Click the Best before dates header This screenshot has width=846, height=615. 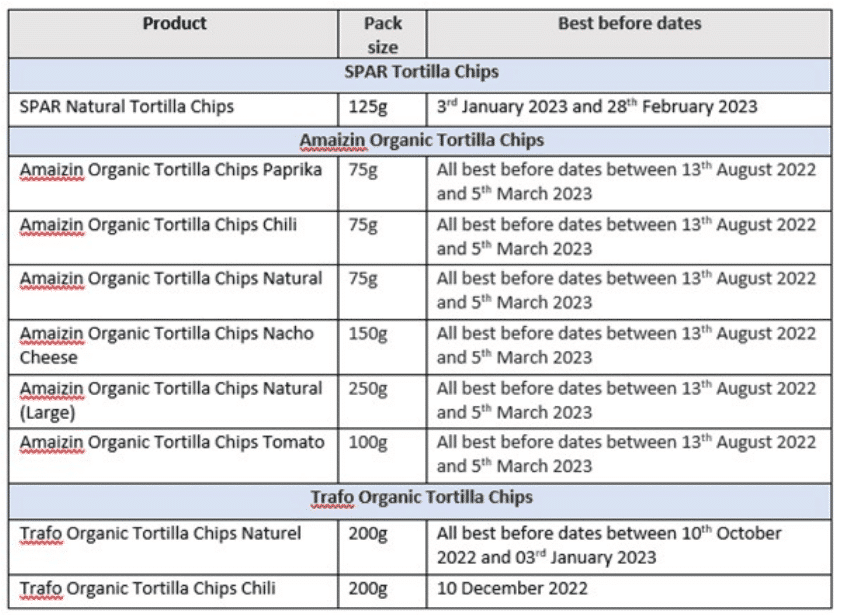629,34
